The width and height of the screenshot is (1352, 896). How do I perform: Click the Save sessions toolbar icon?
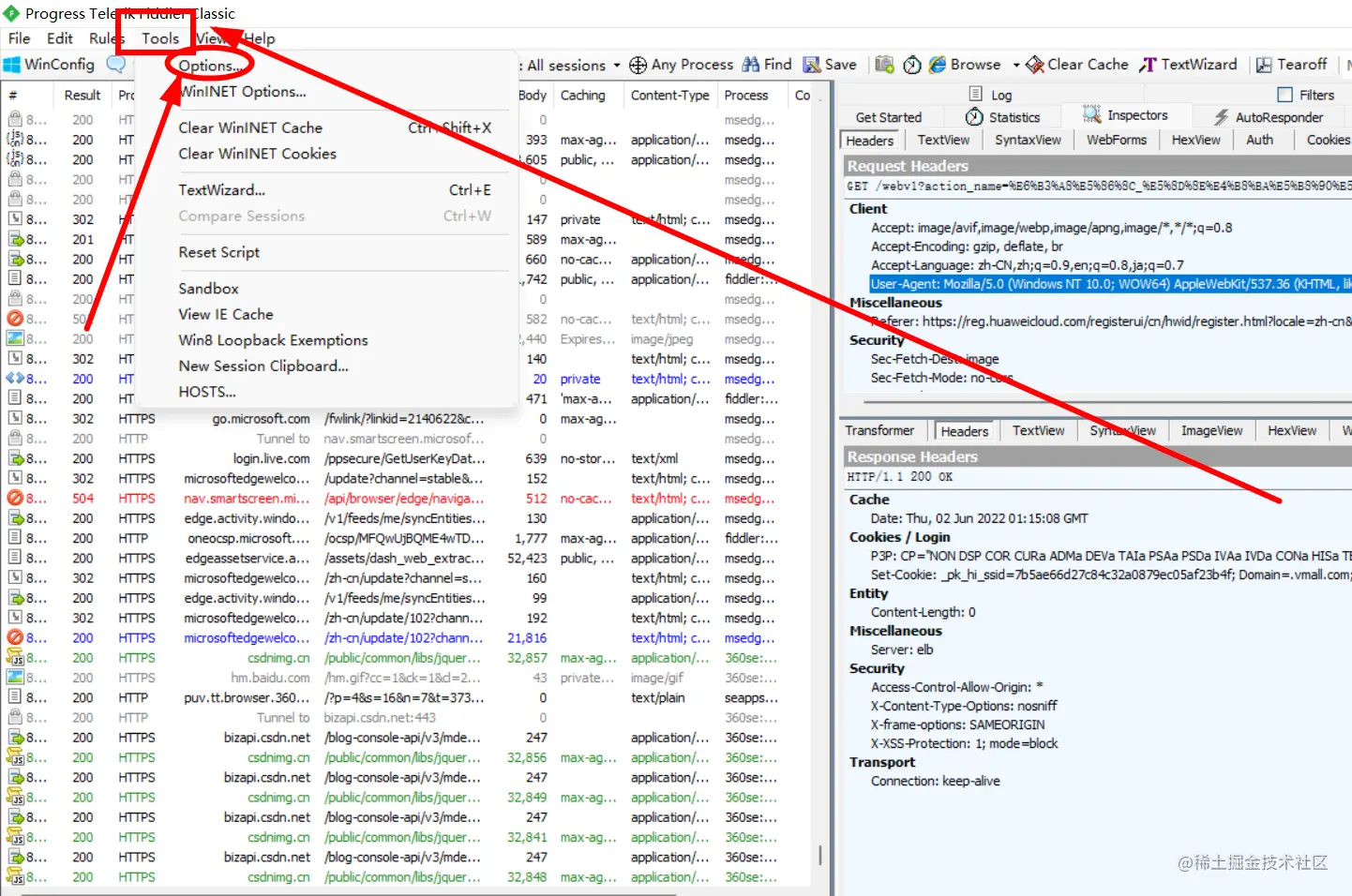point(812,65)
